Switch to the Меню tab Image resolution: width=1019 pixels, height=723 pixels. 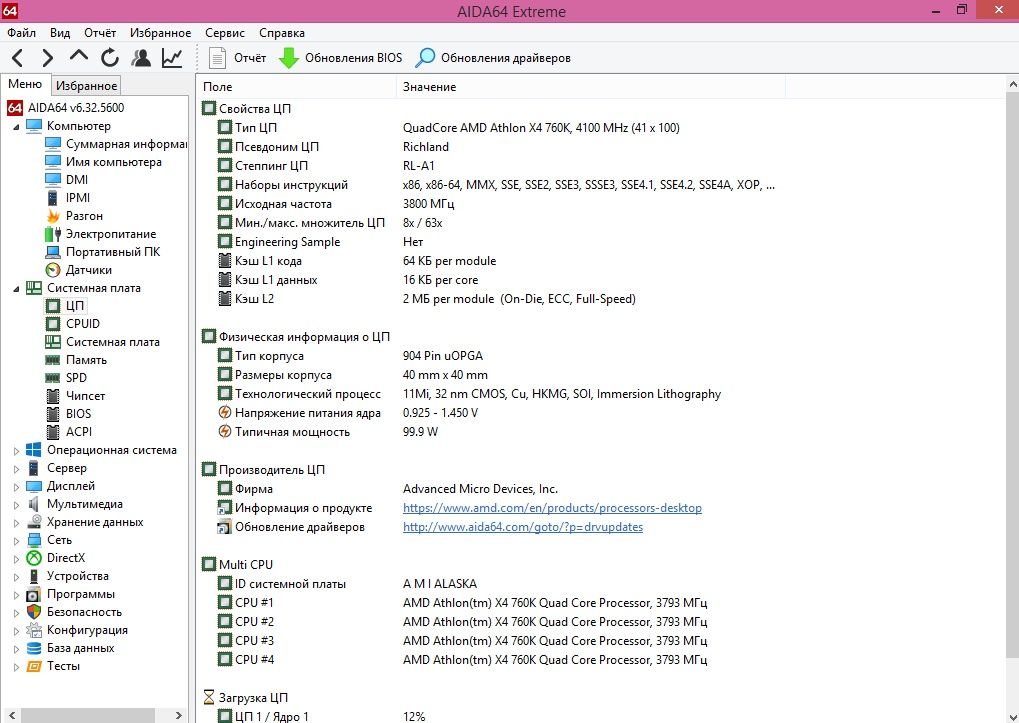[25, 84]
